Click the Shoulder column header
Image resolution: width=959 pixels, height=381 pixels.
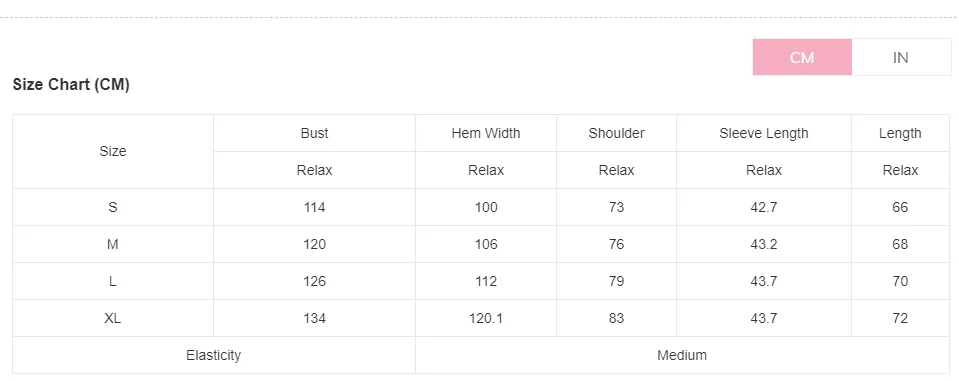(x=616, y=133)
